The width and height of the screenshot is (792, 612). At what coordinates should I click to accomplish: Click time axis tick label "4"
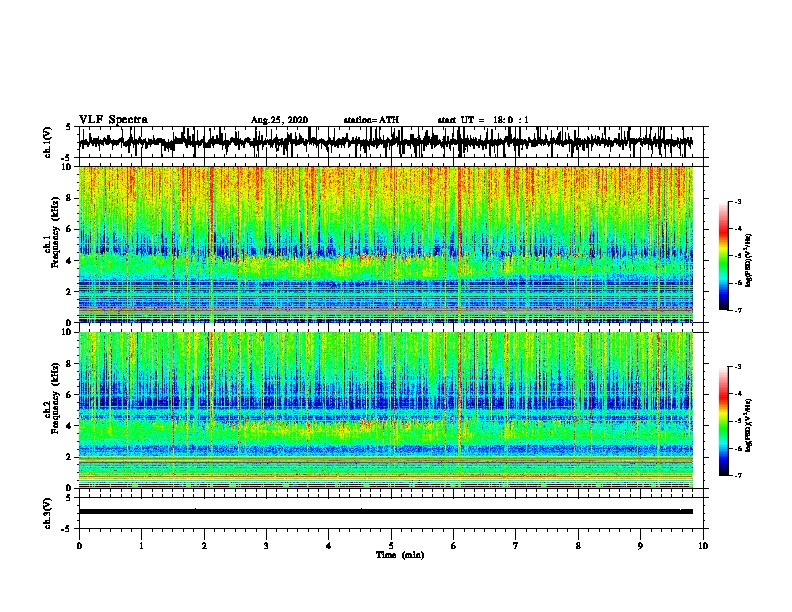pos(328,546)
